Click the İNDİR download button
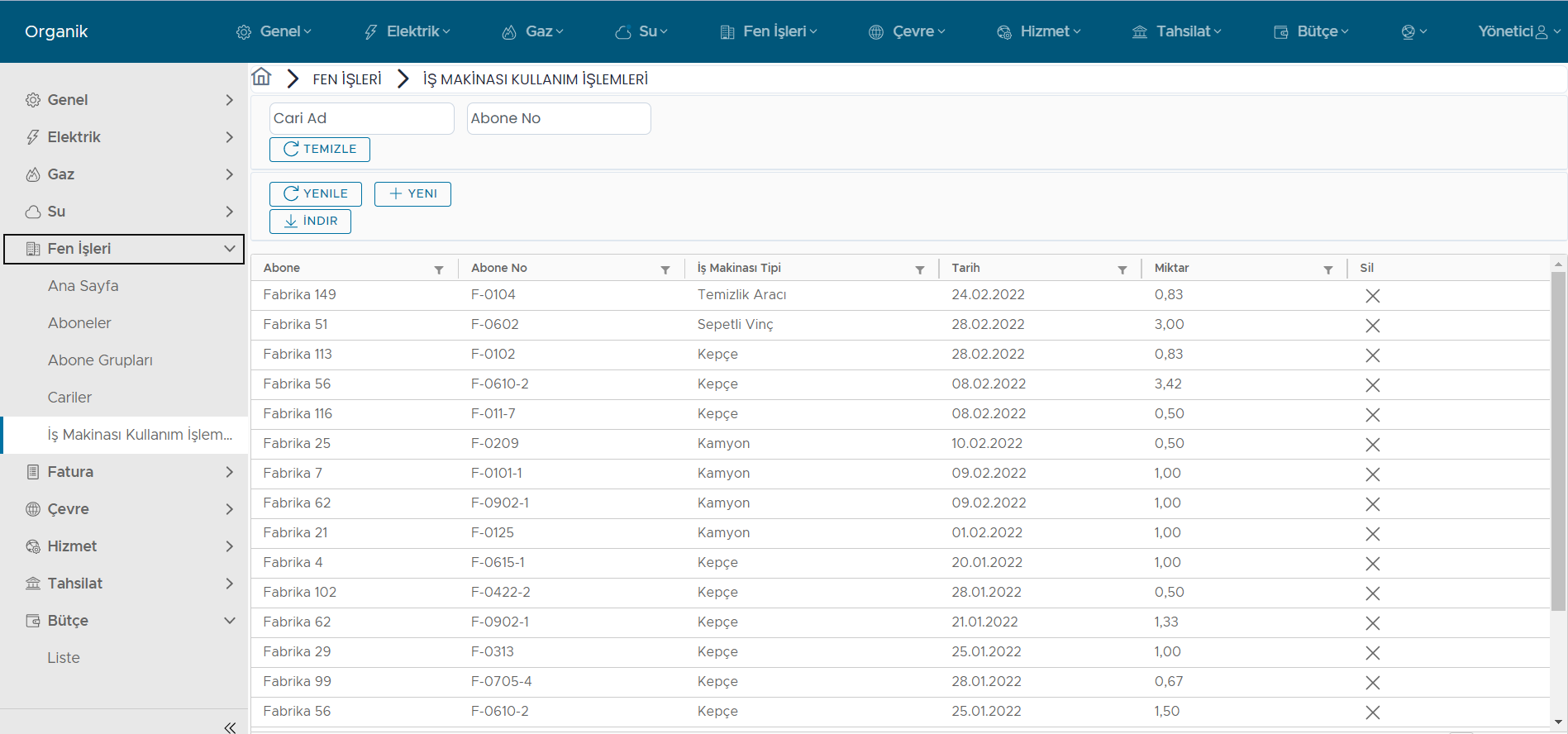This screenshot has width=1568, height=734. click(x=310, y=222)
